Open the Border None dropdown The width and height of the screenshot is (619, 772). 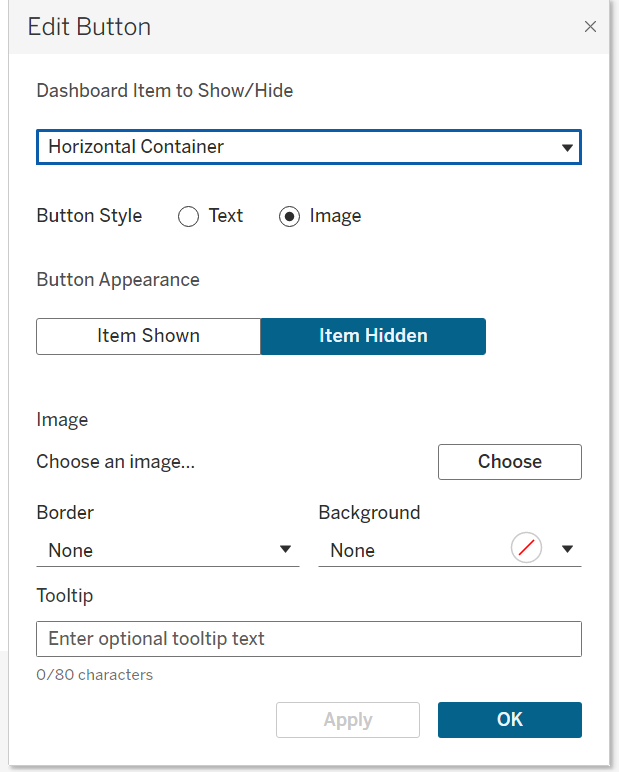[168, 550]
